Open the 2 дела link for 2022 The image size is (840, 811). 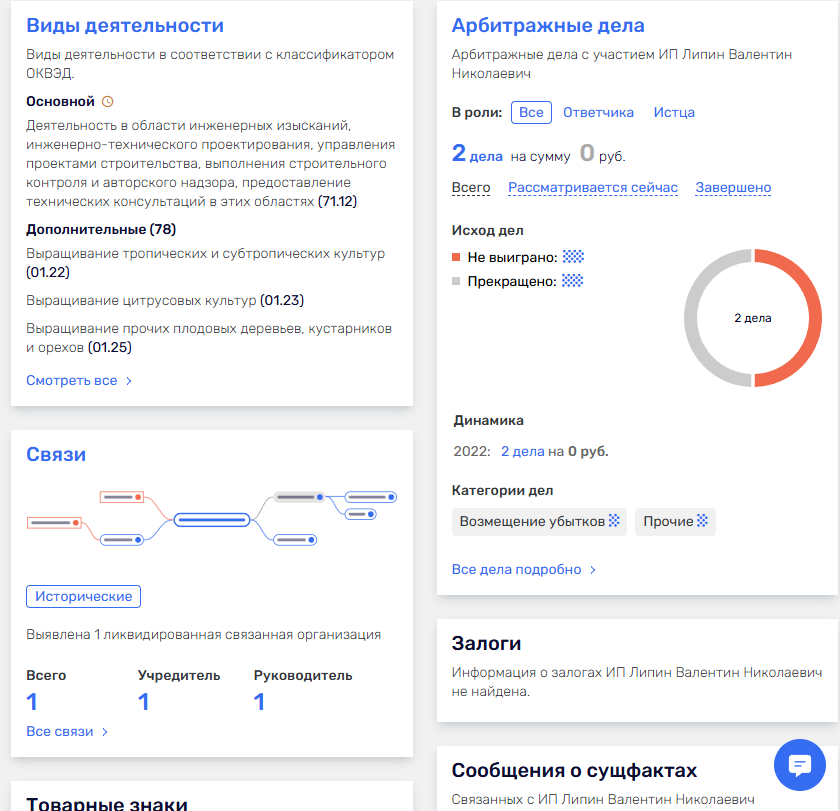(523, 451)
